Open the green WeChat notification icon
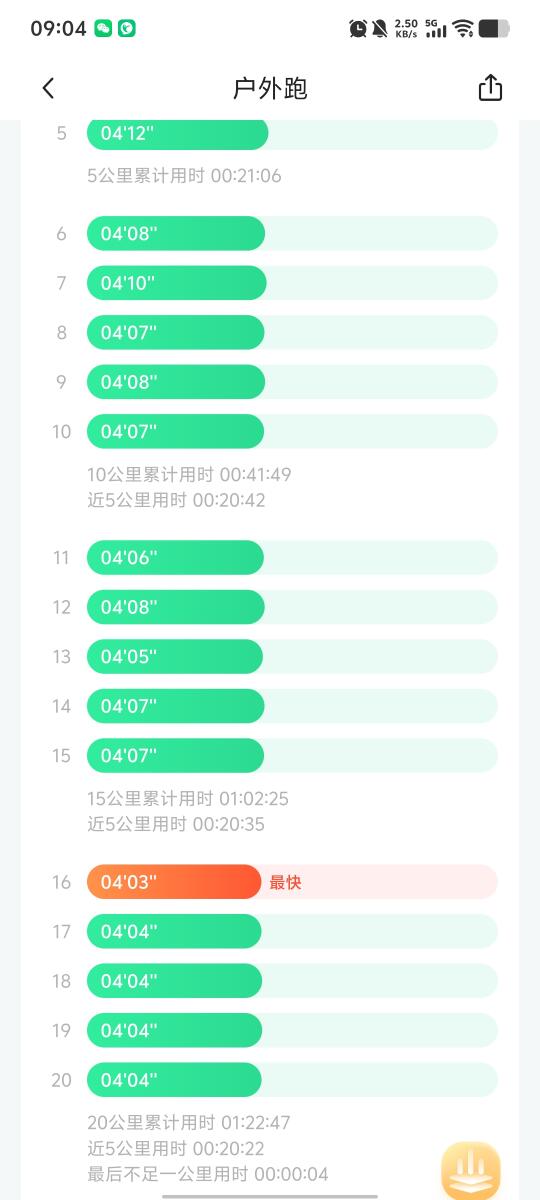 (103, 28)
